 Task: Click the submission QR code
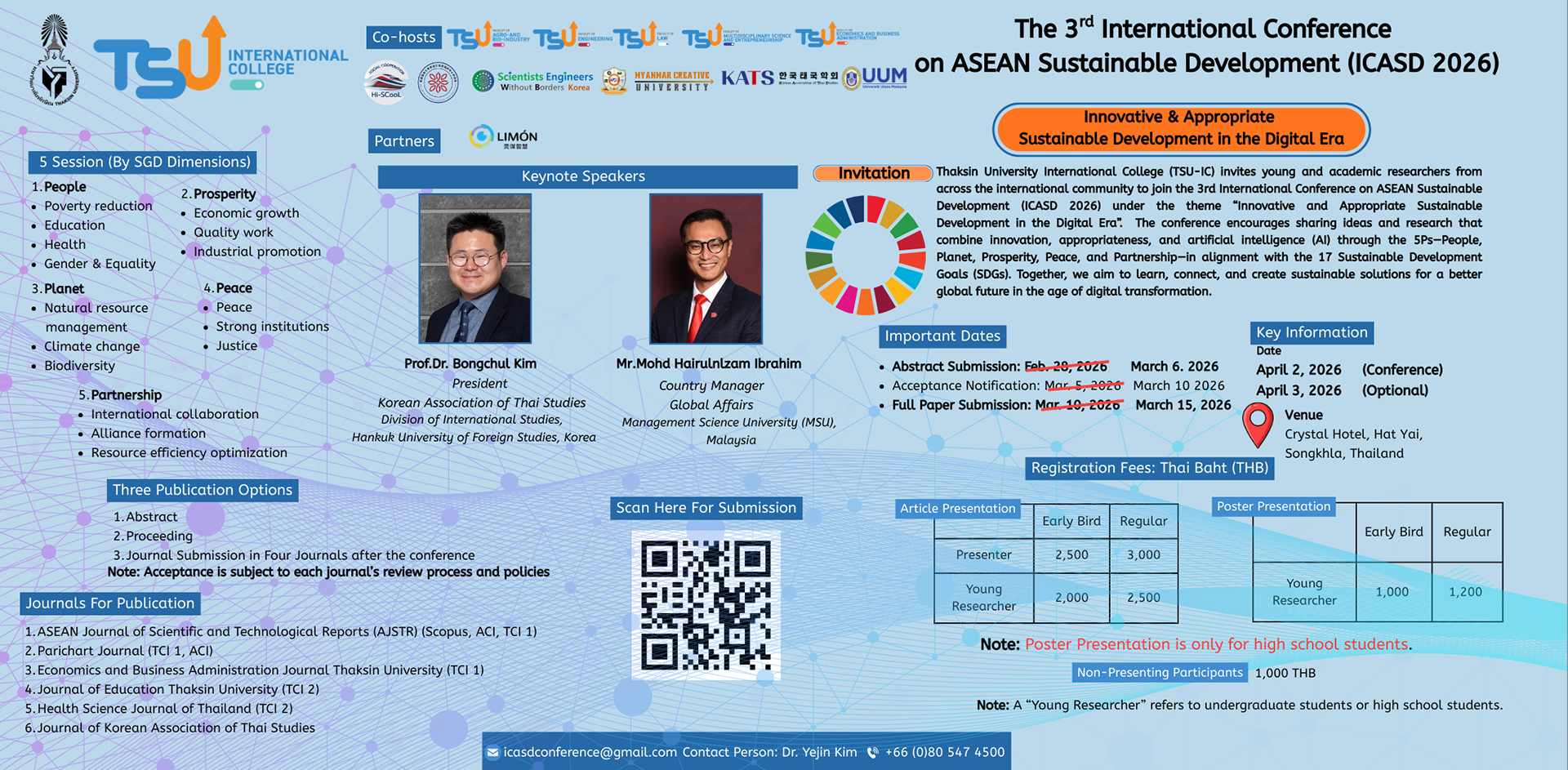pyautogui.click(x=706, y=605)
